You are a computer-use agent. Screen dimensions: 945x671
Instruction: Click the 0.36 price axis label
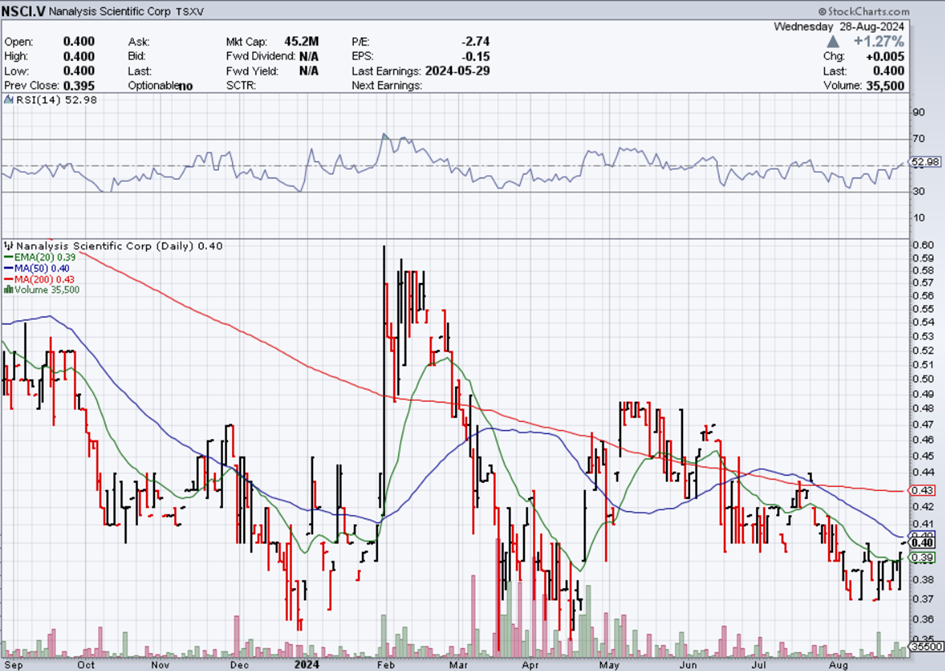(x=923, y=619)
